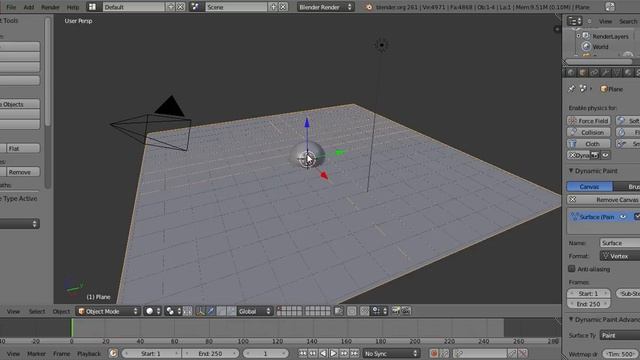Toggle manipulate object centers only
Screen dimensions: 640x360
coord(187,311)
